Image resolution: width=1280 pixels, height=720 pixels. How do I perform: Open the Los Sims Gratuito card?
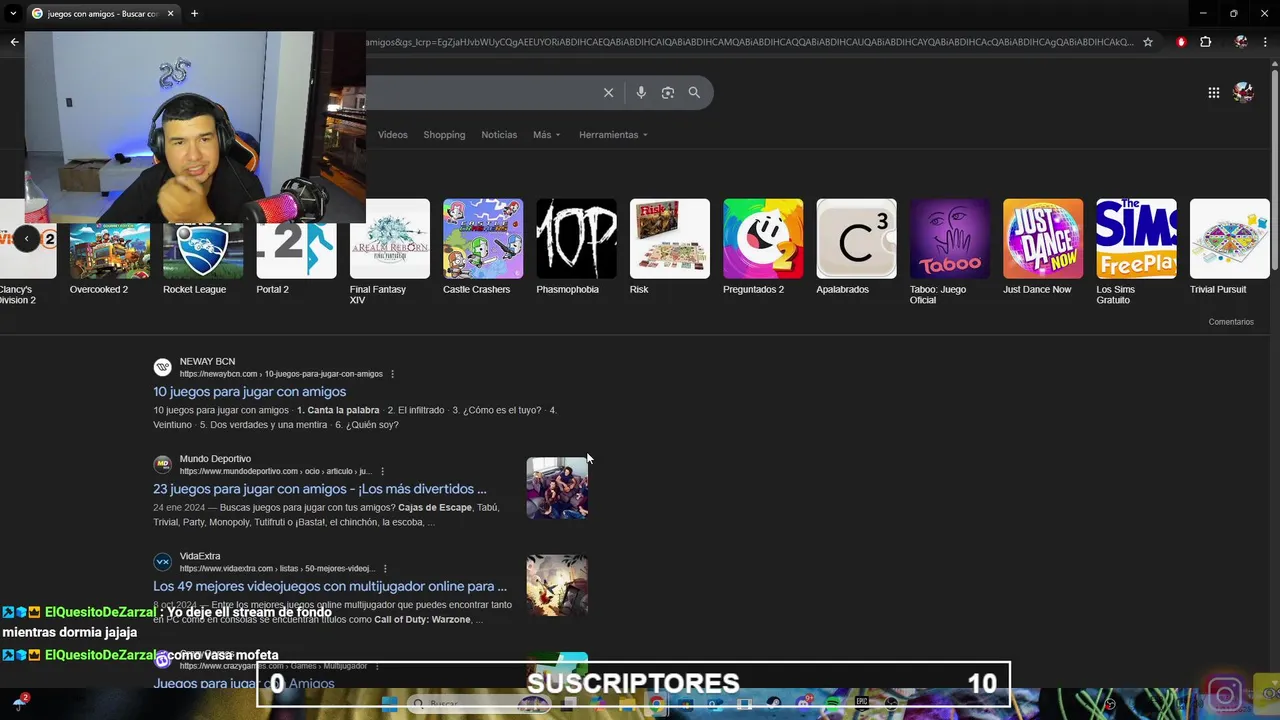[x=1136, y=253]
